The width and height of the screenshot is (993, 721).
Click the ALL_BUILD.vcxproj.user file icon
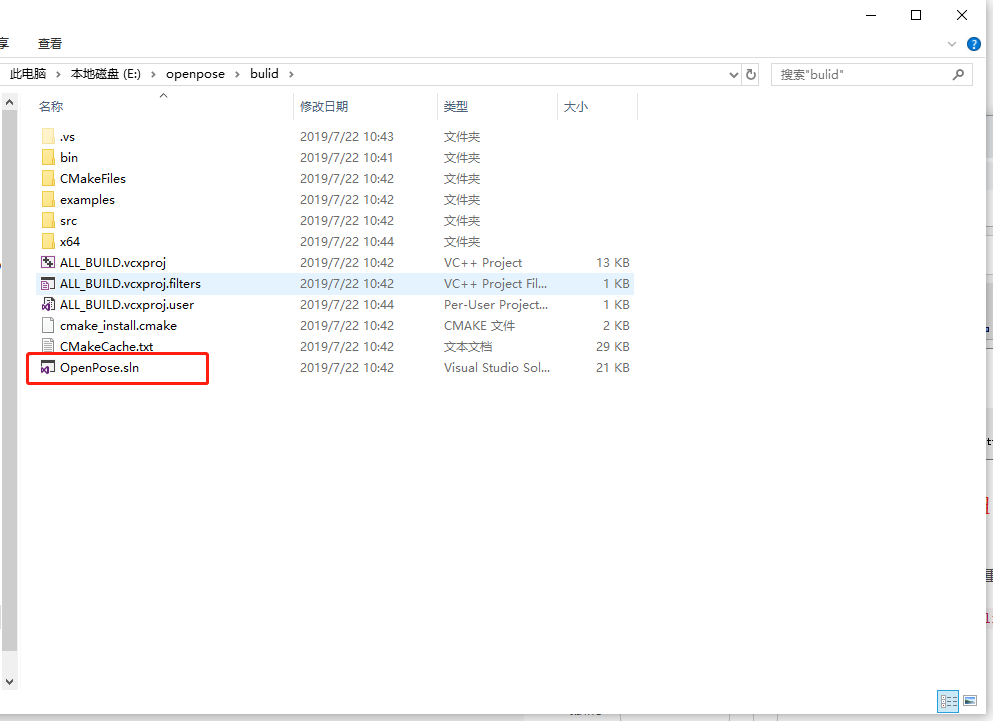[x=46, y=304]
